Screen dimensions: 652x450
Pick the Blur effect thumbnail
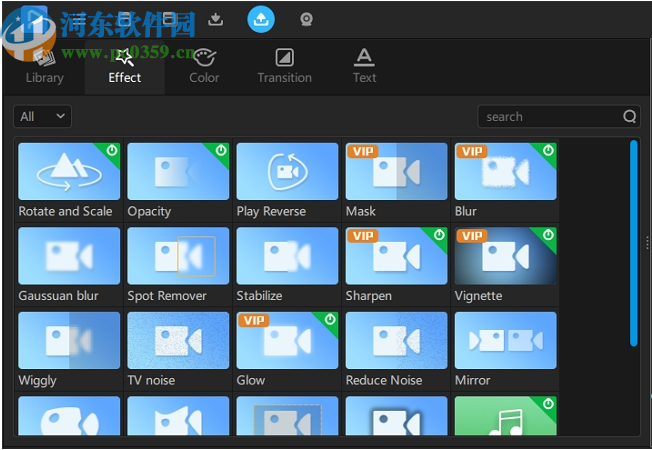(x=506, y=171)
